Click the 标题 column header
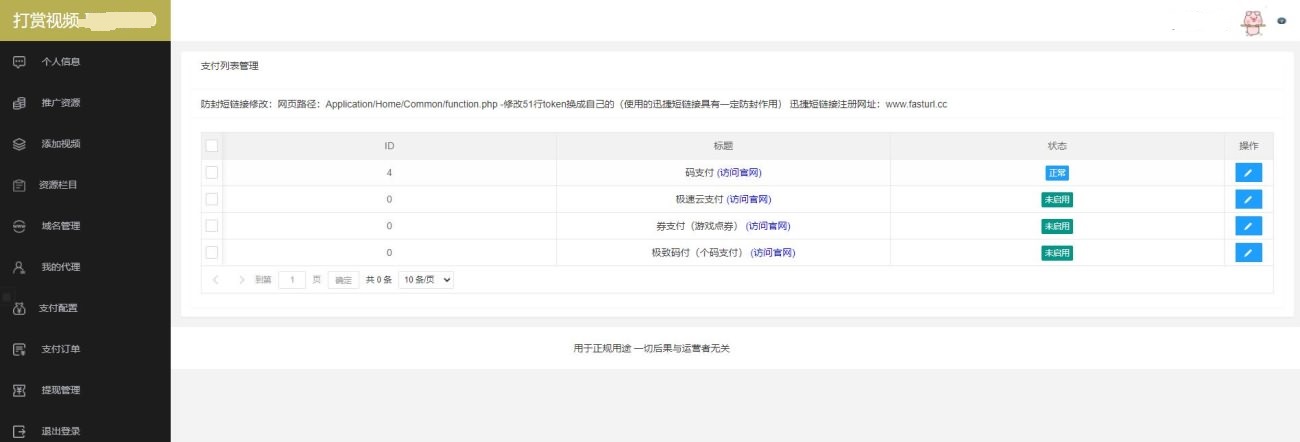The image size is (1300, 442). (x=724, y=146)
